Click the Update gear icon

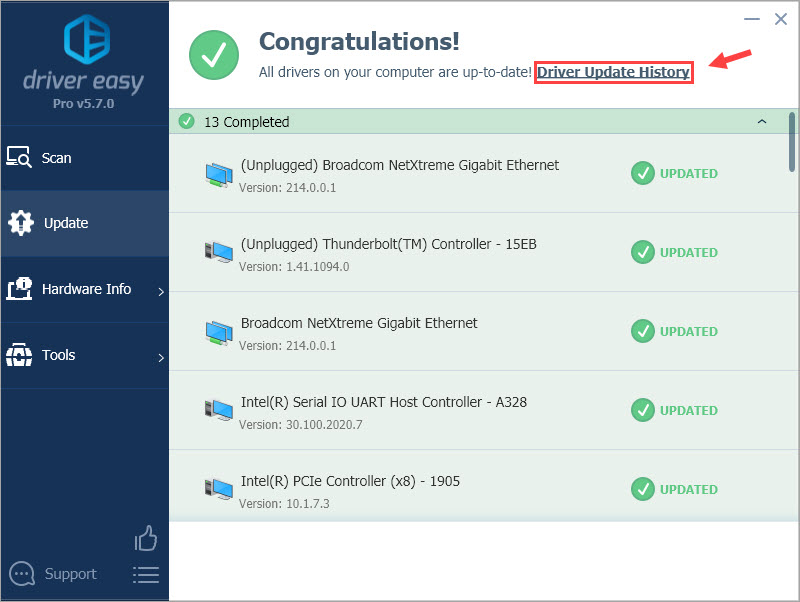point(20,223)
